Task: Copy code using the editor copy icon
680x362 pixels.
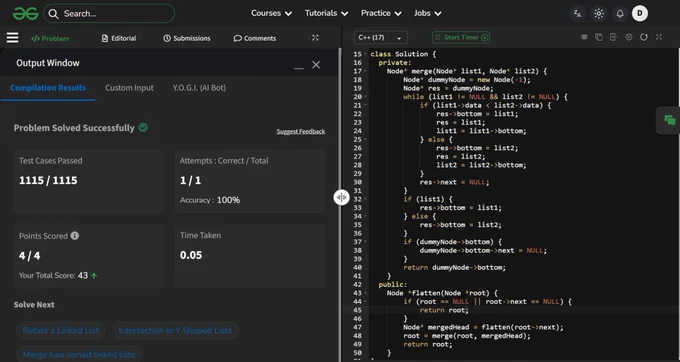Action: 599,37
